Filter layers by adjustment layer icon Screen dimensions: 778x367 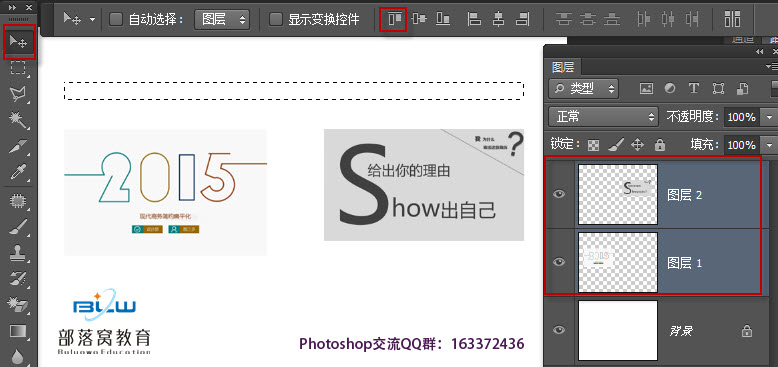670,89
